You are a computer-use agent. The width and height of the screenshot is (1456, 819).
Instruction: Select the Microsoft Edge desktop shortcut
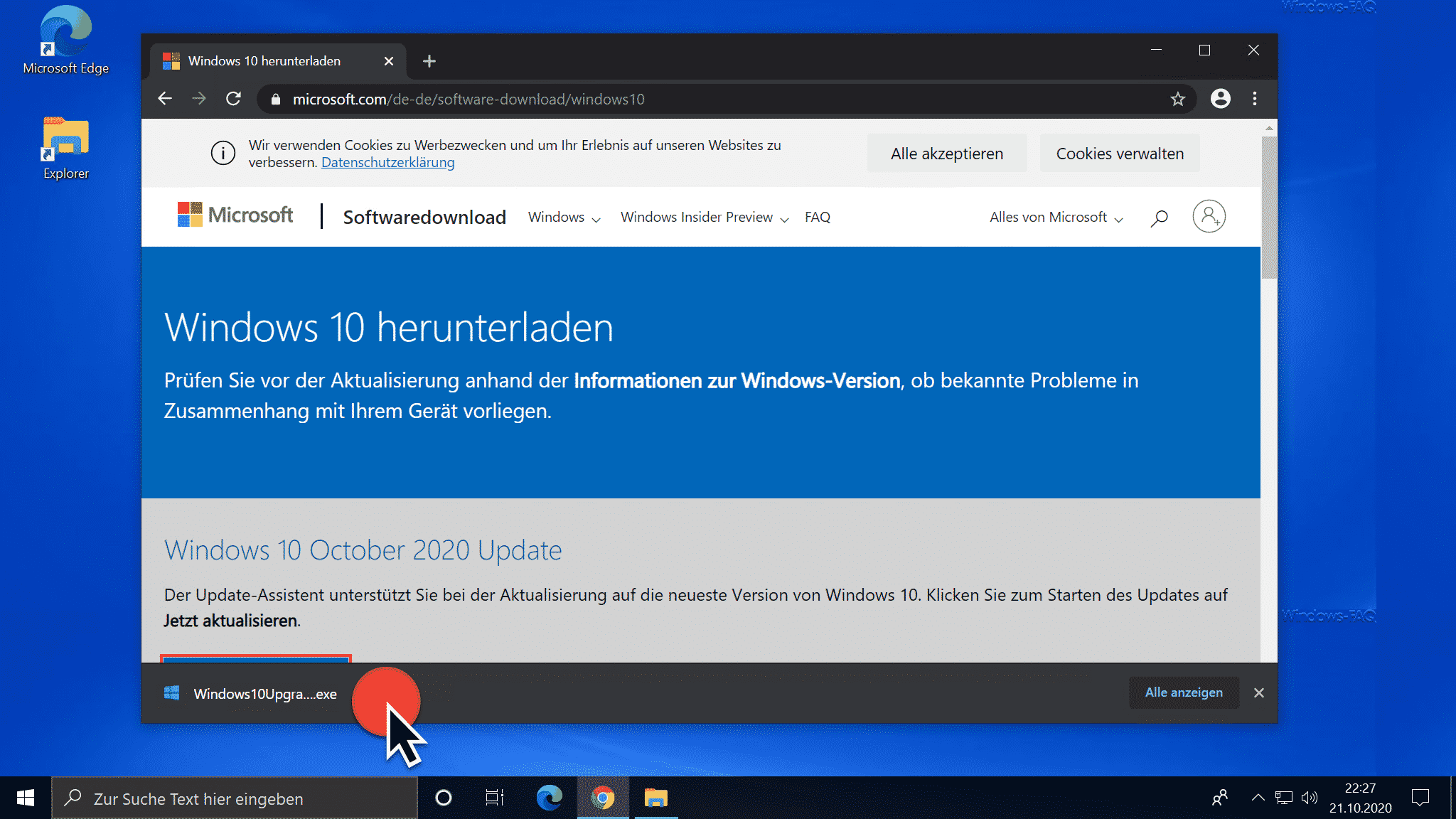pos(66,40)
